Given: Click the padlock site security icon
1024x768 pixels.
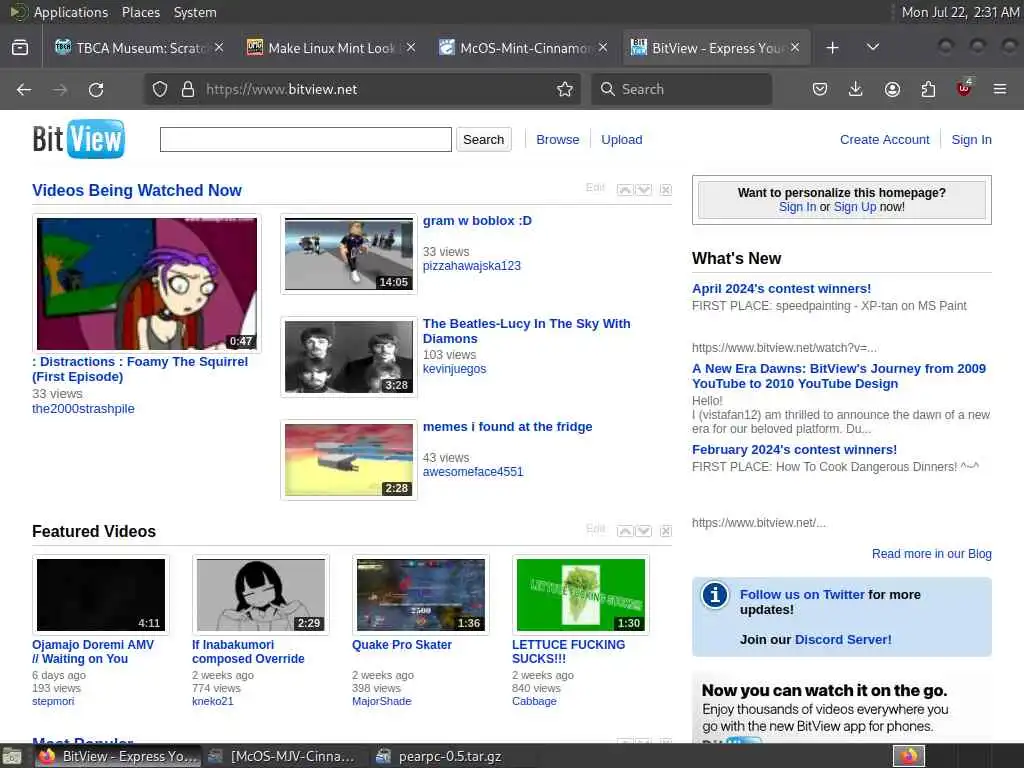Looking at the screenshot, I should (x=188, y=89).
